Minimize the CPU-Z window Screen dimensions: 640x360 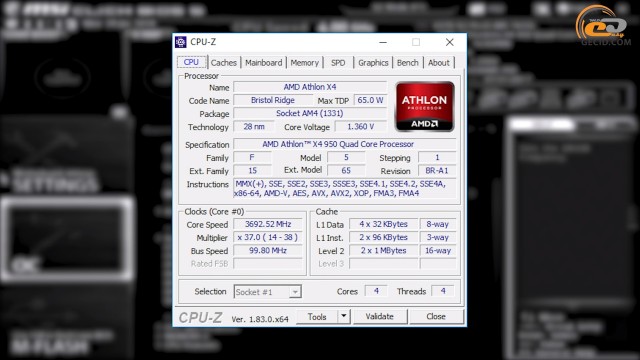(x=383, y=42)
